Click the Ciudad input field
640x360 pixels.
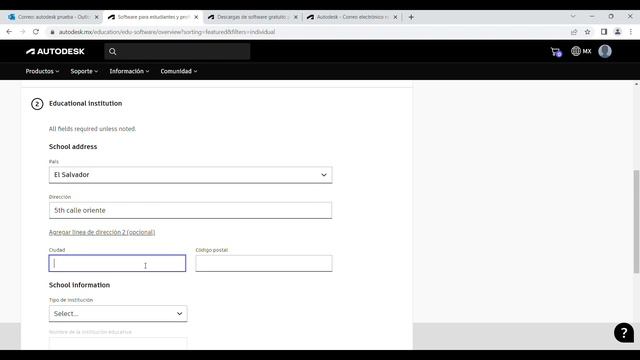[117, 263]
